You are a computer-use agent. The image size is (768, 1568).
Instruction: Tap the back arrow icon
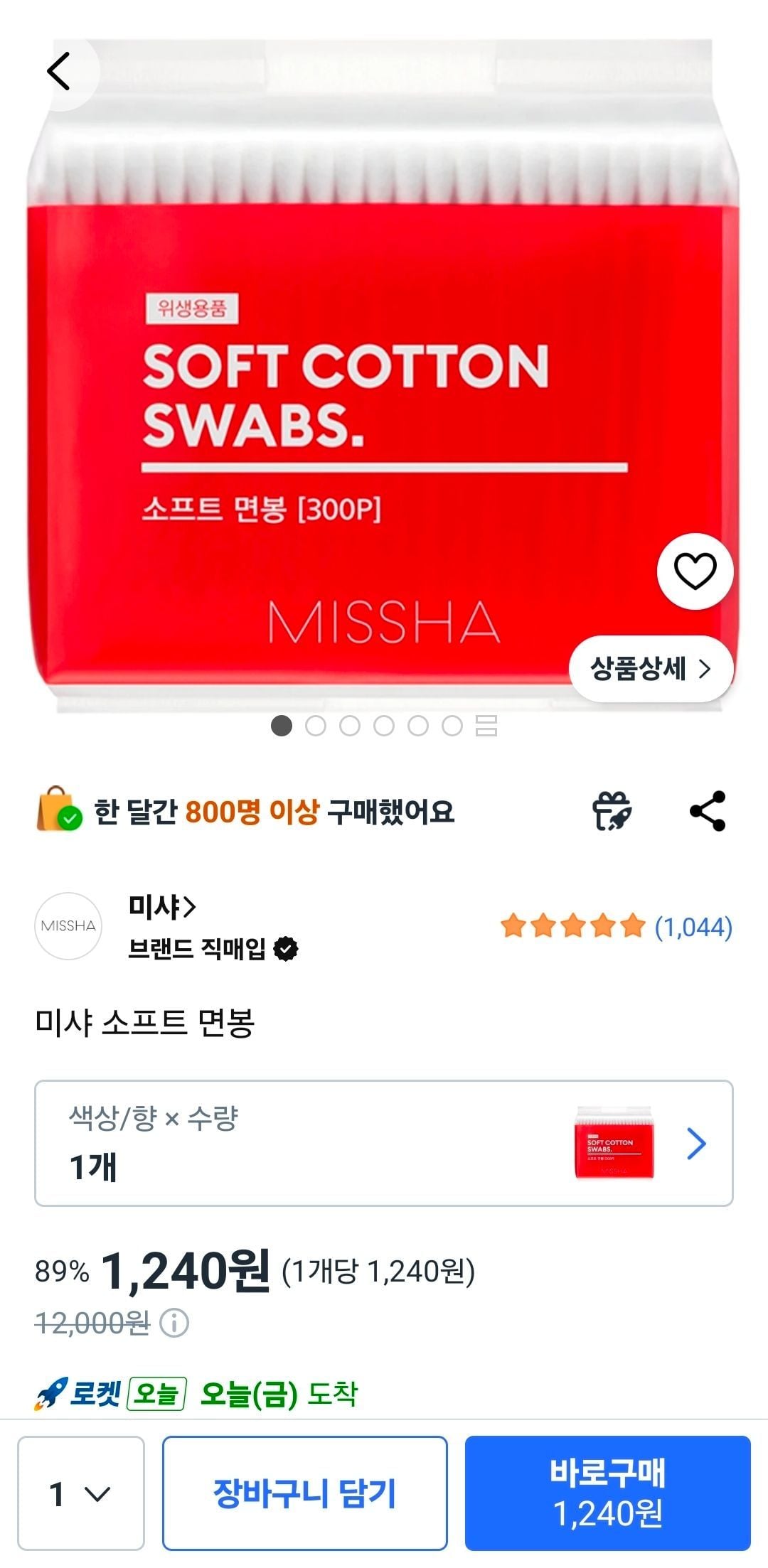click(x=59, y=71)
